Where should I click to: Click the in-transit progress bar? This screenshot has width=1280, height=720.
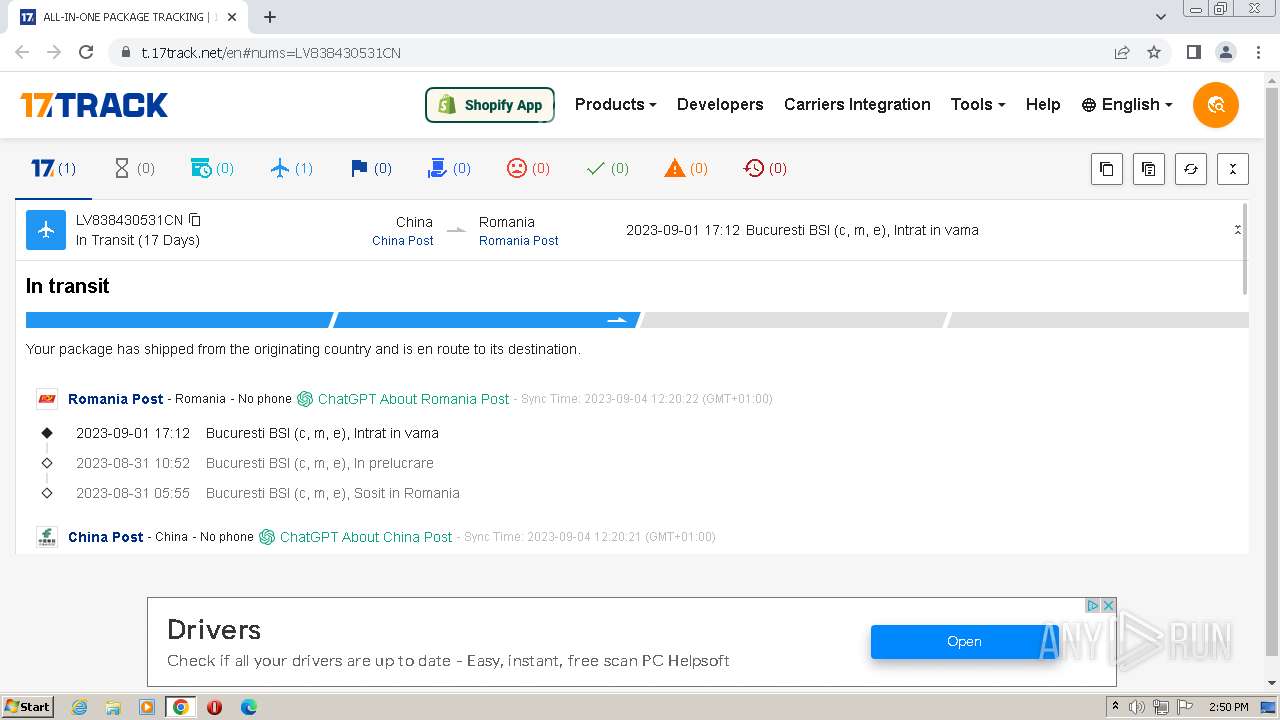(637, 320)
